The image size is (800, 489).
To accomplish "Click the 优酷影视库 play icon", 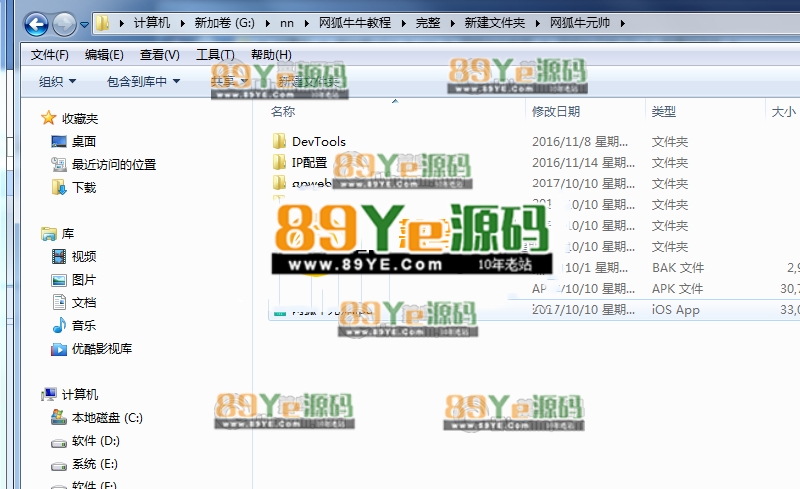I will click(59, 349).
